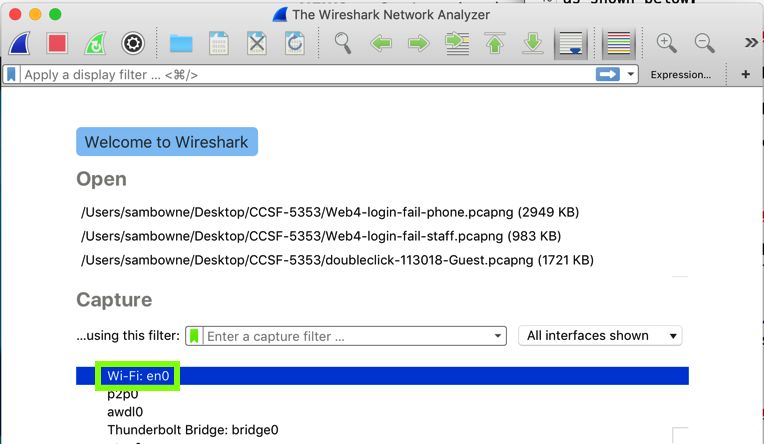Expand the display filter history dropdown
Viewport: 764px width, 444px height.
click(631, 75)
